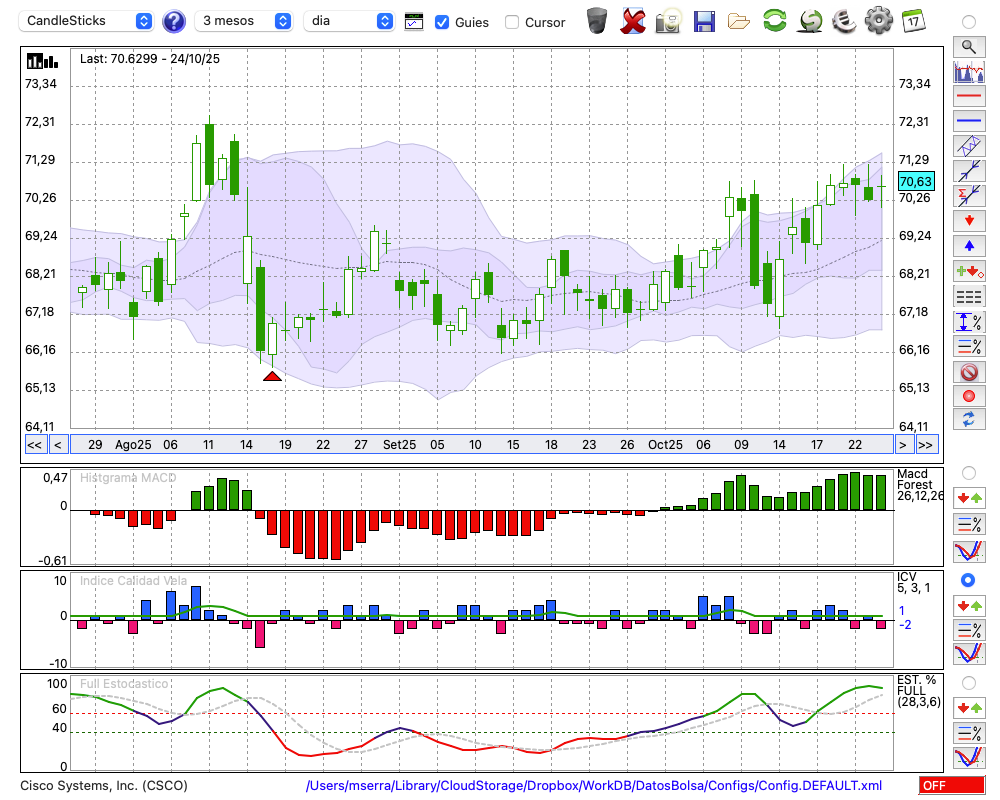Screen dimensions: 1000x800
Task: Click the bar chart icon beside 'Last'
Action: (x=42, y=61)
